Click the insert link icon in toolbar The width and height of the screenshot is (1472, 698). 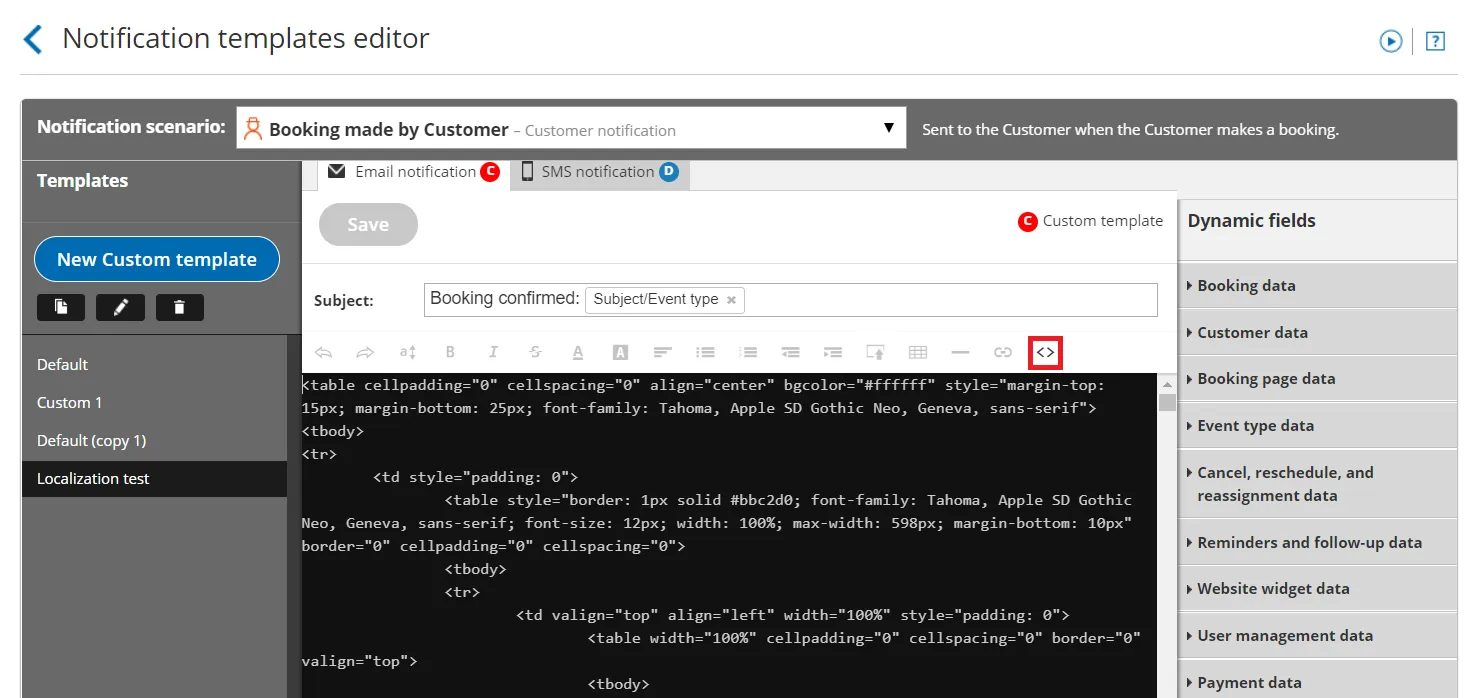(x=1003, y=352)
